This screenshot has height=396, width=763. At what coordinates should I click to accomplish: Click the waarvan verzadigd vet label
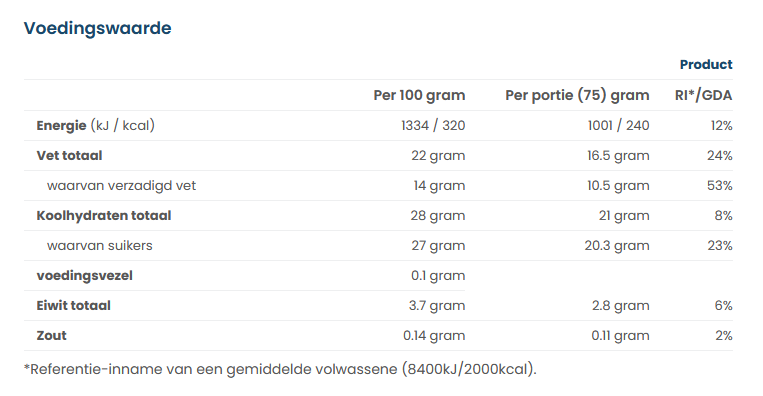[121, 186]
